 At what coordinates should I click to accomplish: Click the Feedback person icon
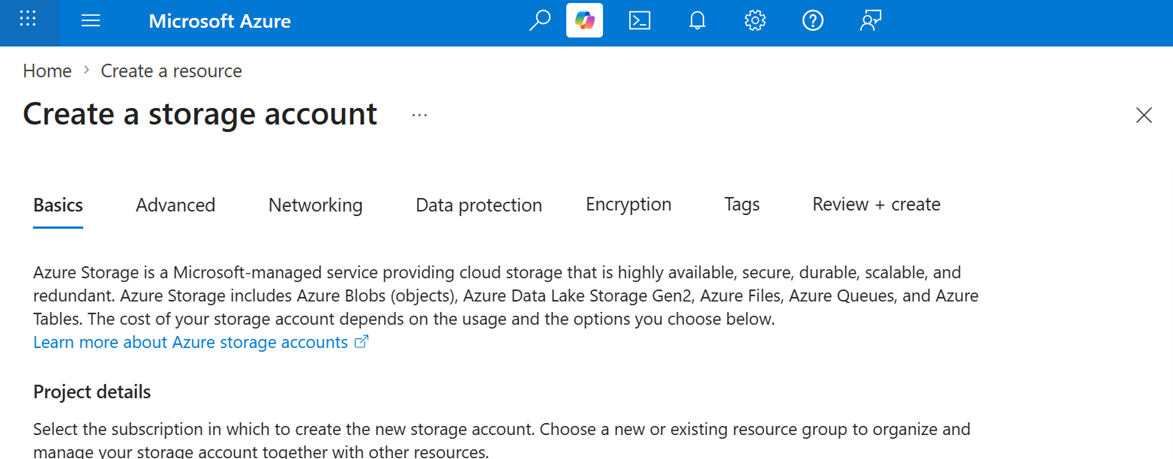pos(871,21)
